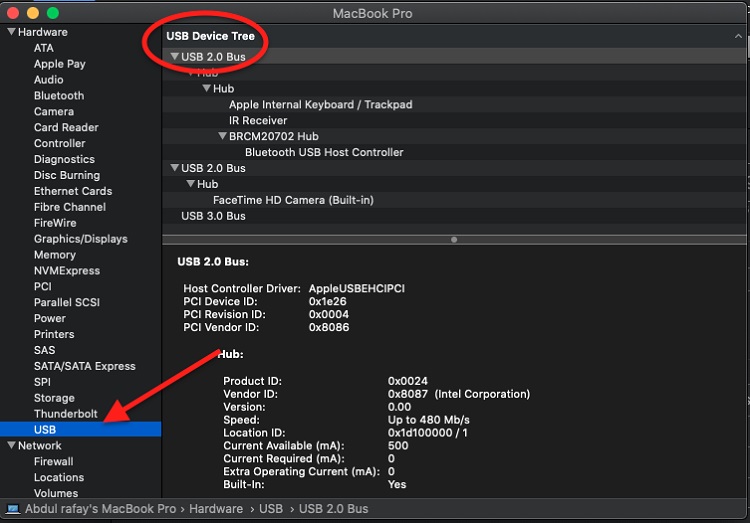Open the Audio hardware section
Screen dimensions: 750x523
(x=48, y=79)
